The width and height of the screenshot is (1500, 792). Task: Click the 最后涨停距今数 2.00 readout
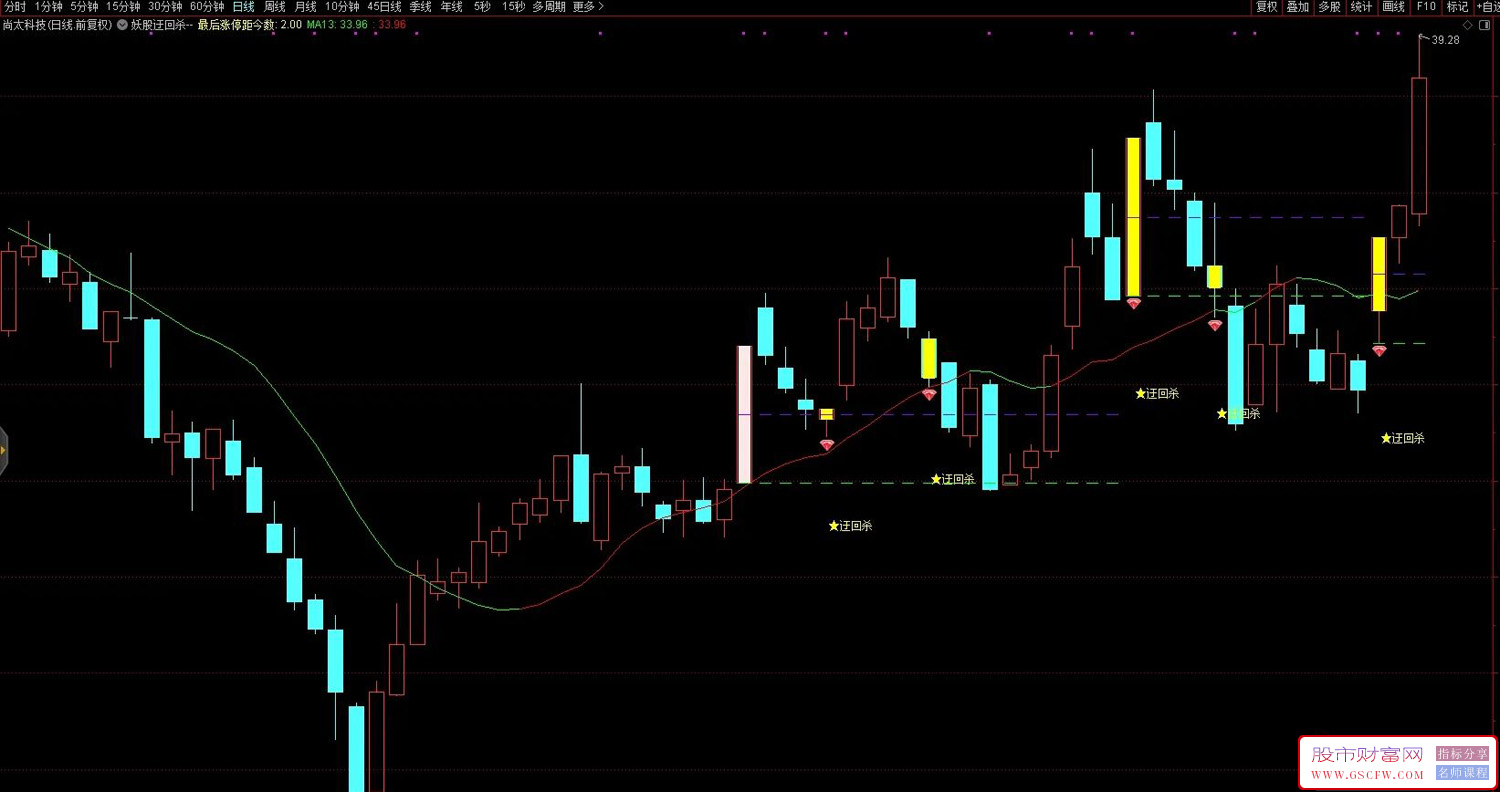[249, 24]
